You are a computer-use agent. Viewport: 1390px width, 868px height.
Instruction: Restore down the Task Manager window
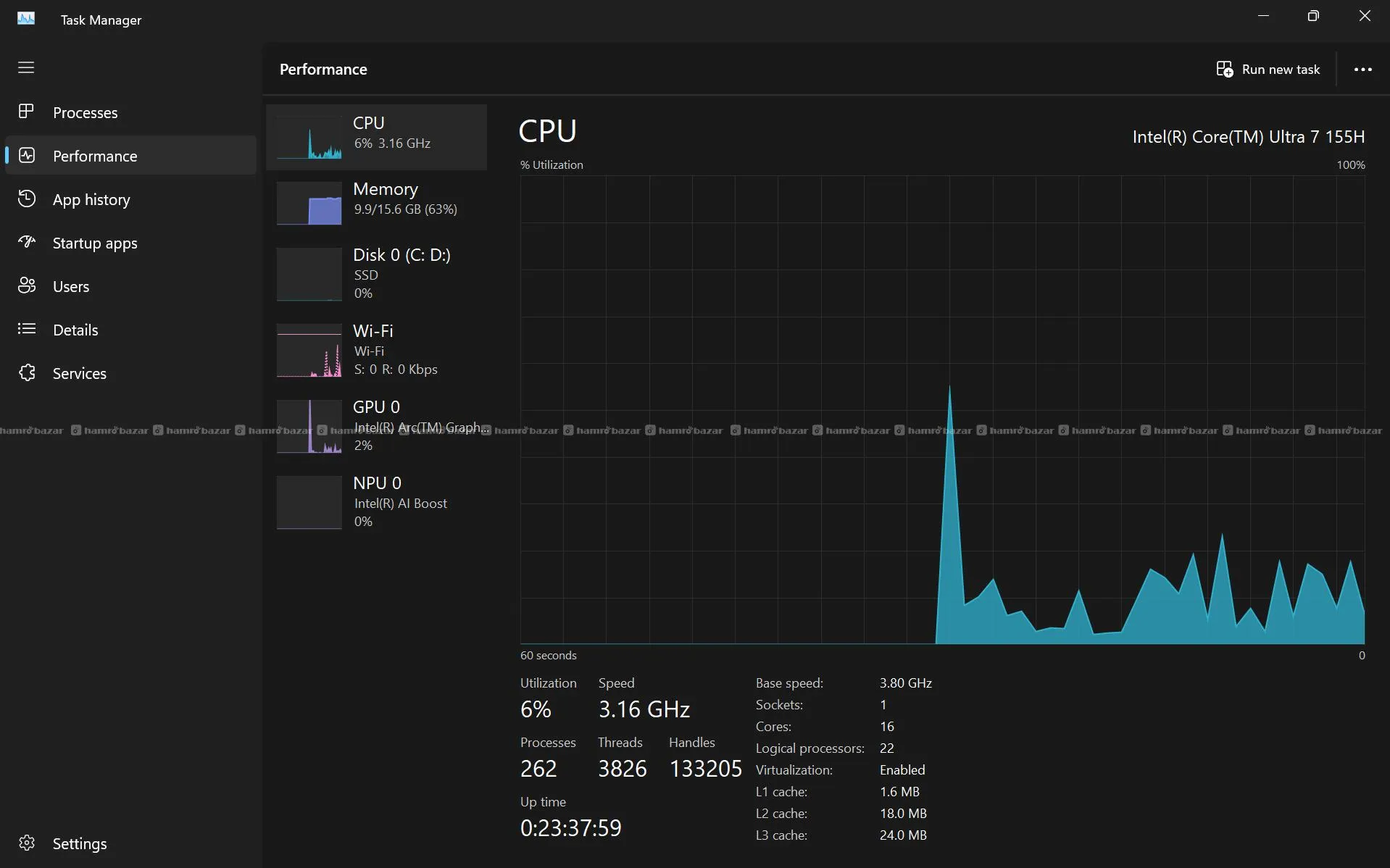[x=1313, y=16]
